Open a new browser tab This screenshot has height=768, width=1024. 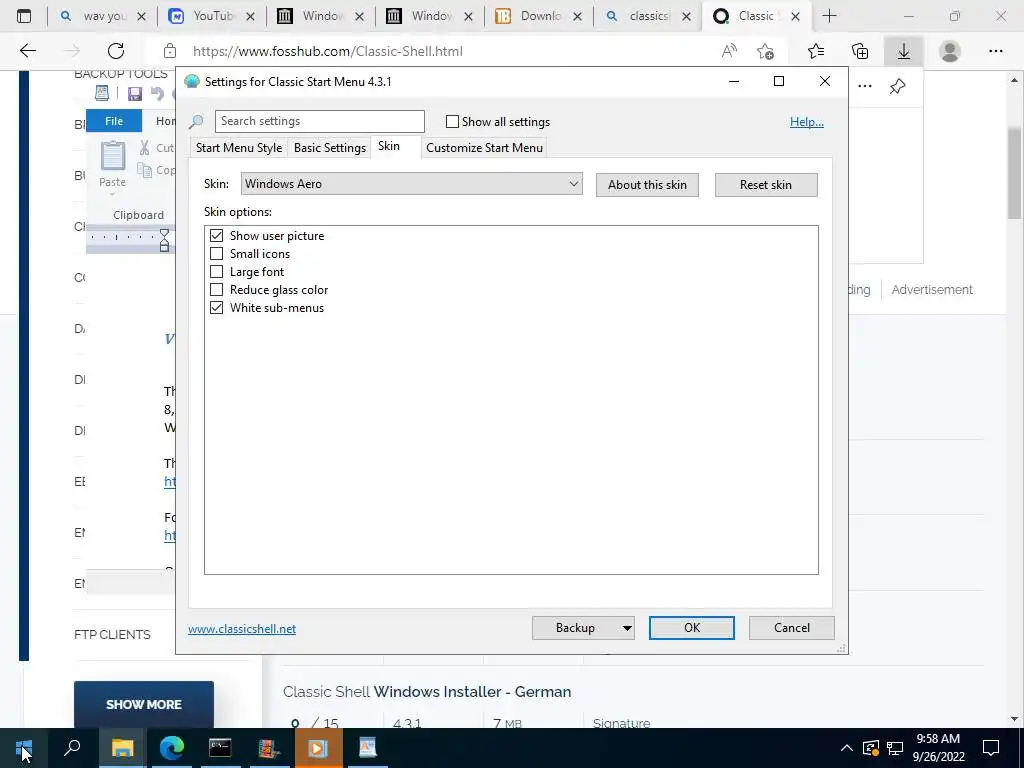tap(829, 16)
